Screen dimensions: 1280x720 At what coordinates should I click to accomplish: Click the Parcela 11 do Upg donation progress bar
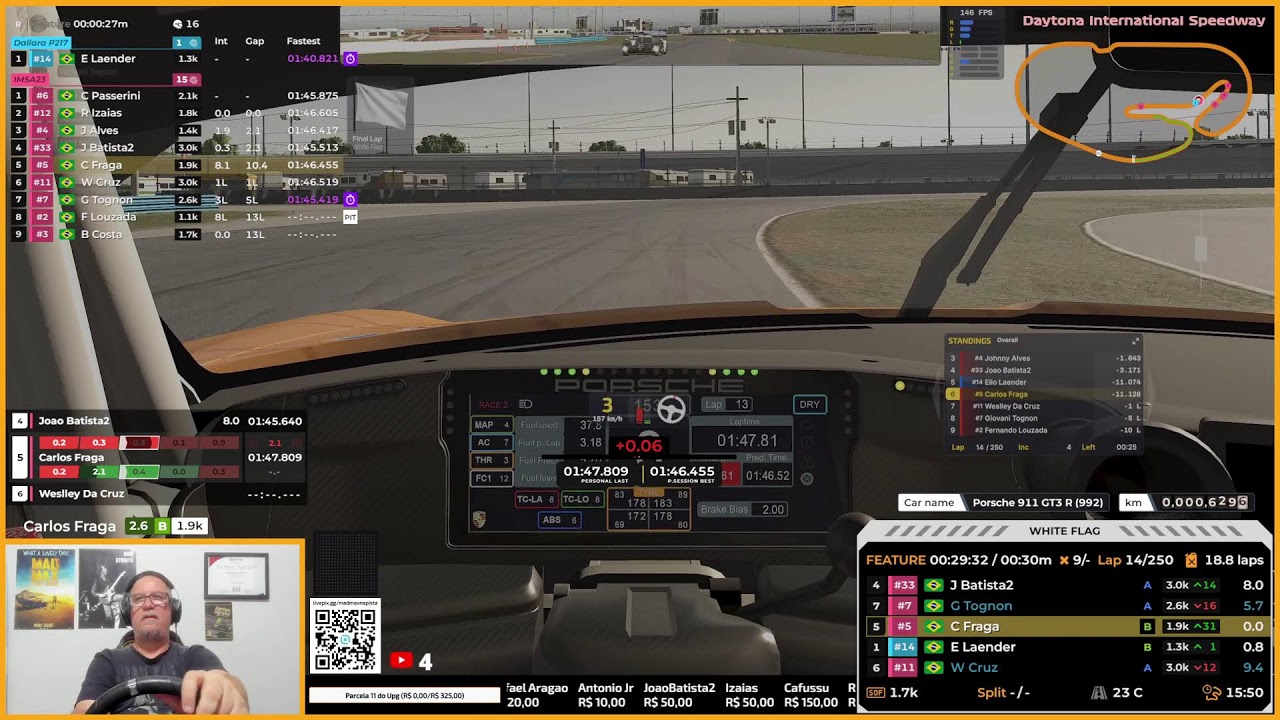pos(404,695)
